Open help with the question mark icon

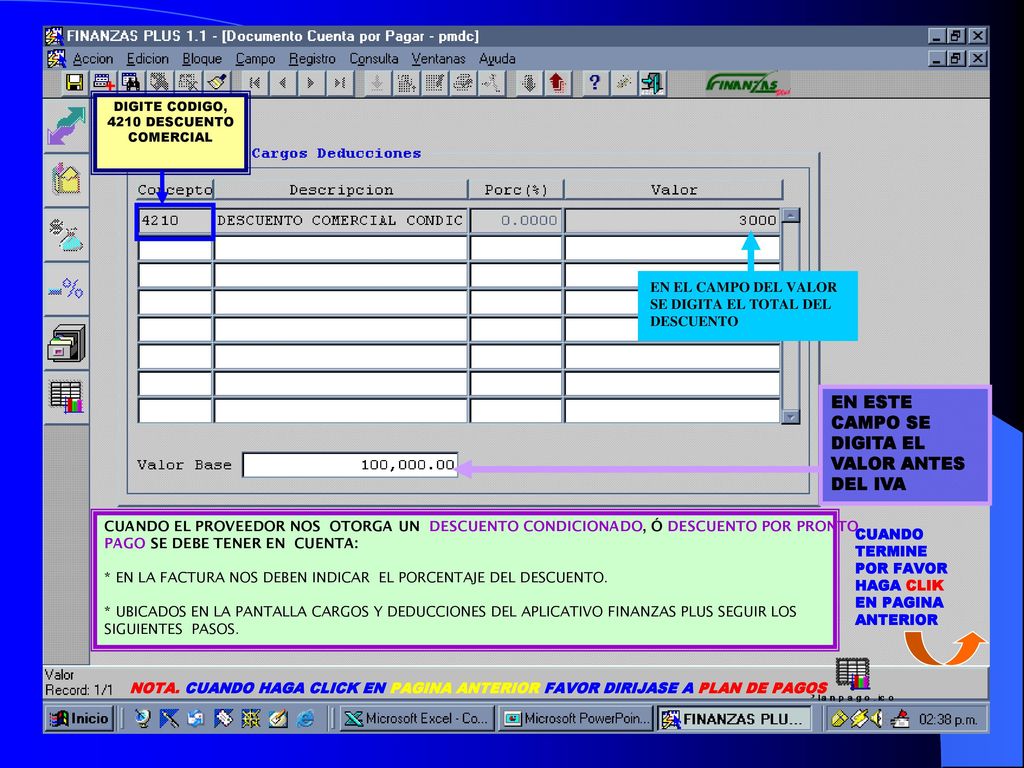(x=594, y=83)
